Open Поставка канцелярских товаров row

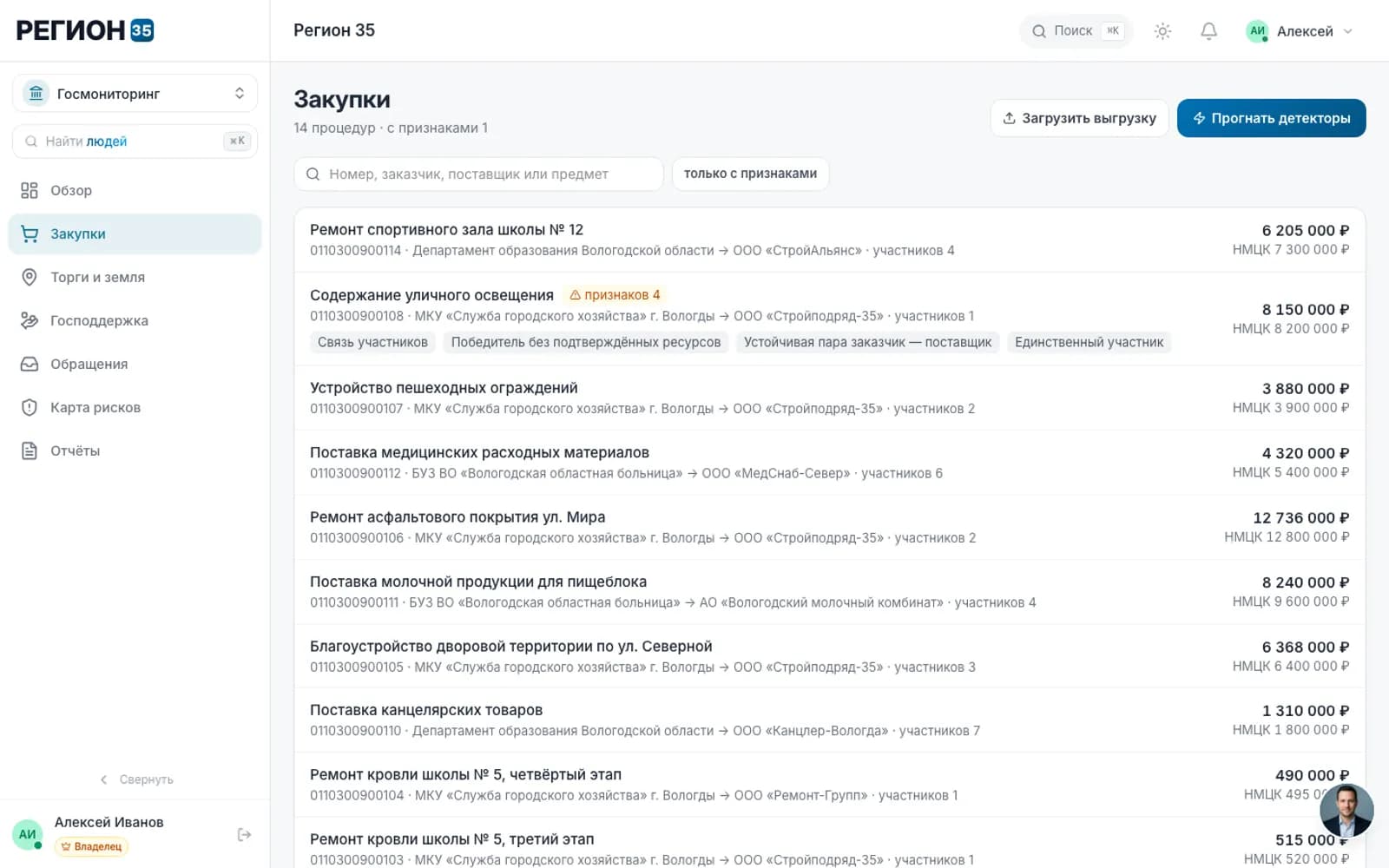pyautogui.click(x=829, y=720)
